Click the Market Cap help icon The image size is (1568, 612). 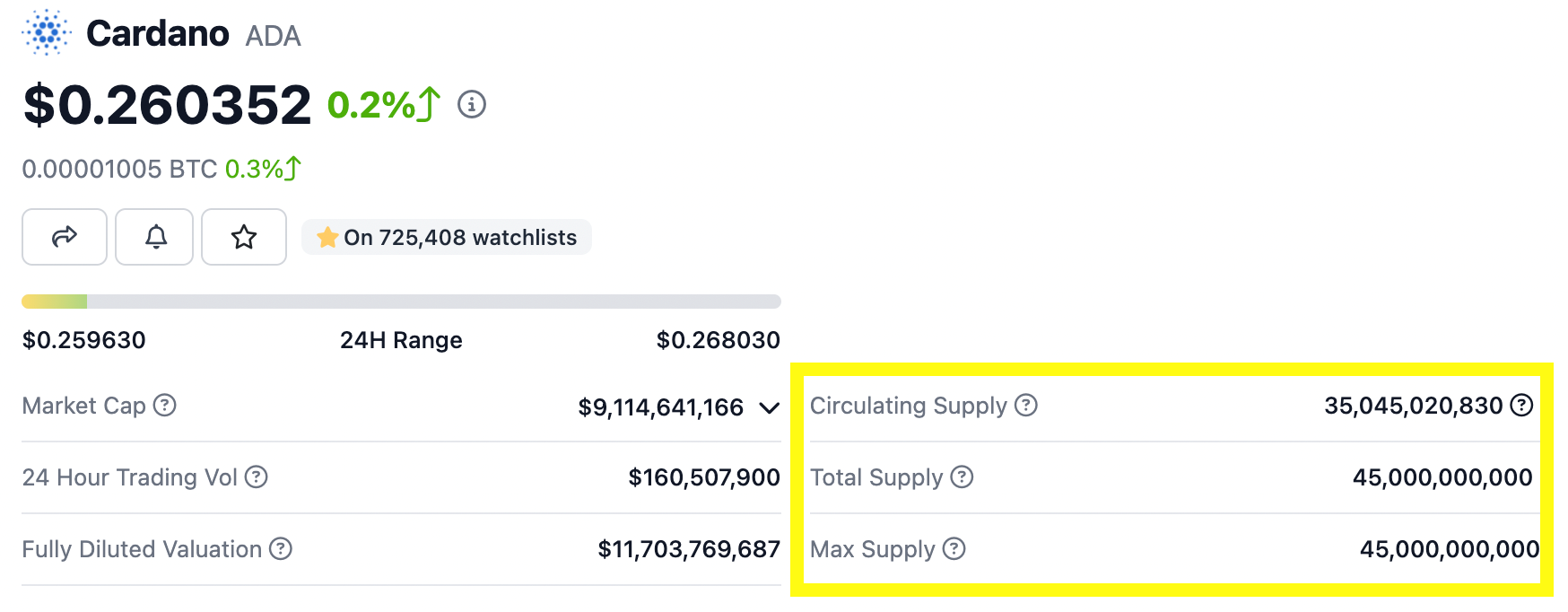(165, 406)
